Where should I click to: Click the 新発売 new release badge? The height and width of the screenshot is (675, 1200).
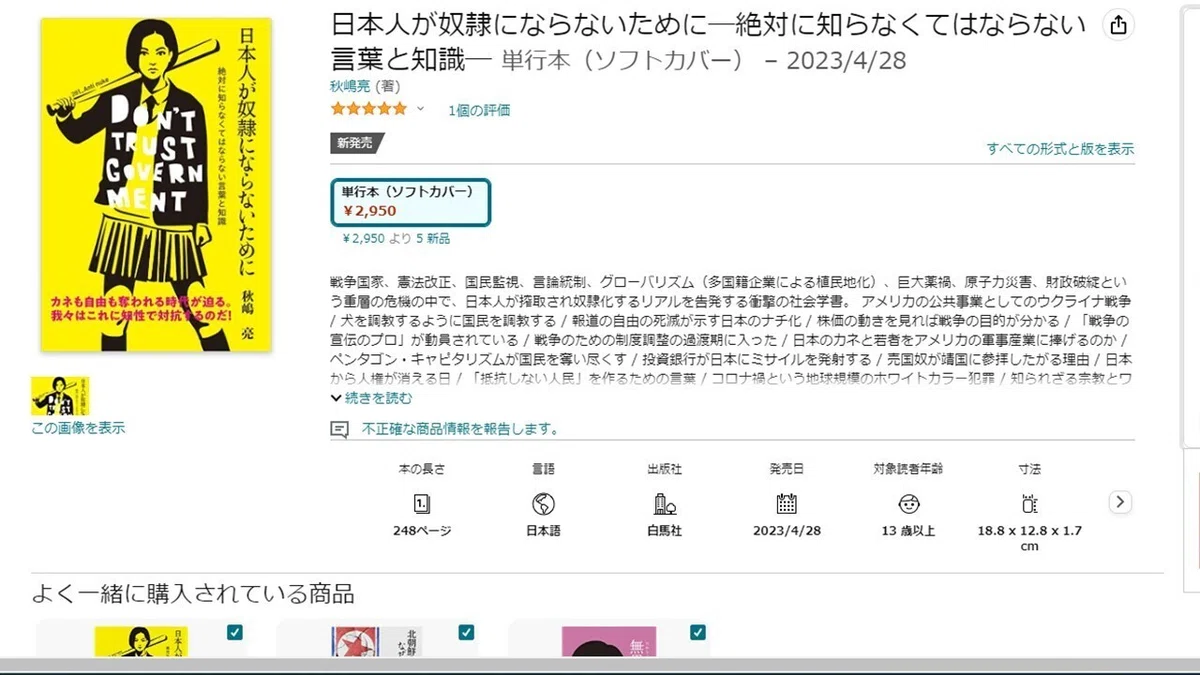coord(356,143)
